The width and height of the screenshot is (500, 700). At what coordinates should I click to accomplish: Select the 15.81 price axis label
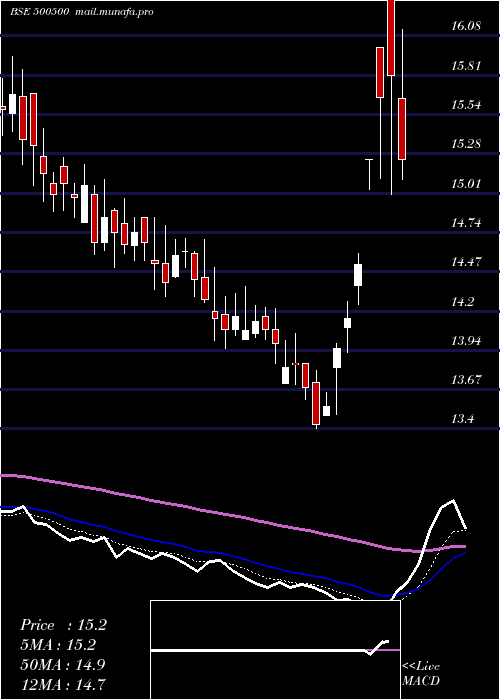[x=466, y=66]
